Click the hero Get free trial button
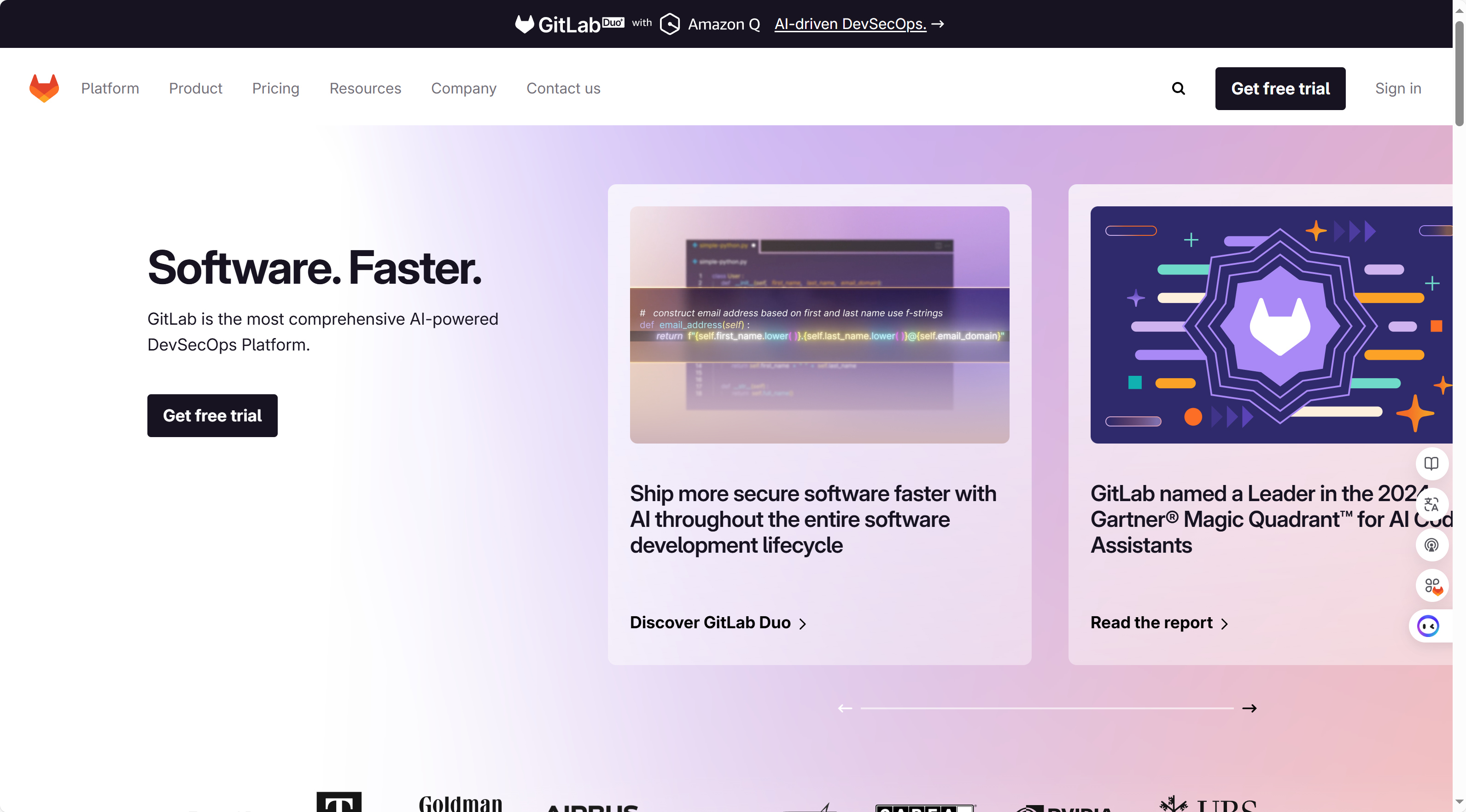 [x=212, y=415]
